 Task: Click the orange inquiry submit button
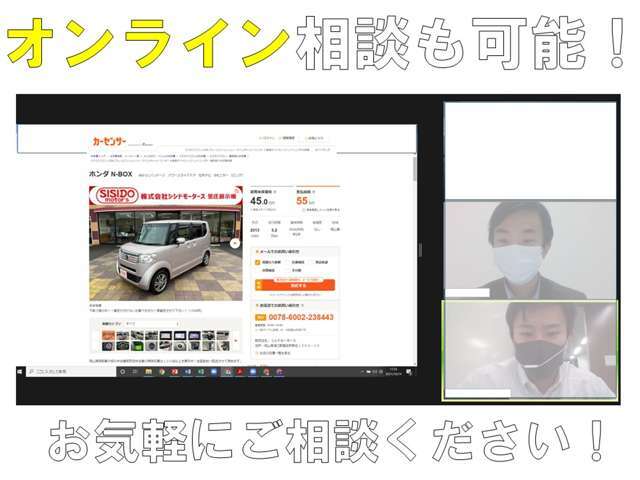click(x=295, y=284)
